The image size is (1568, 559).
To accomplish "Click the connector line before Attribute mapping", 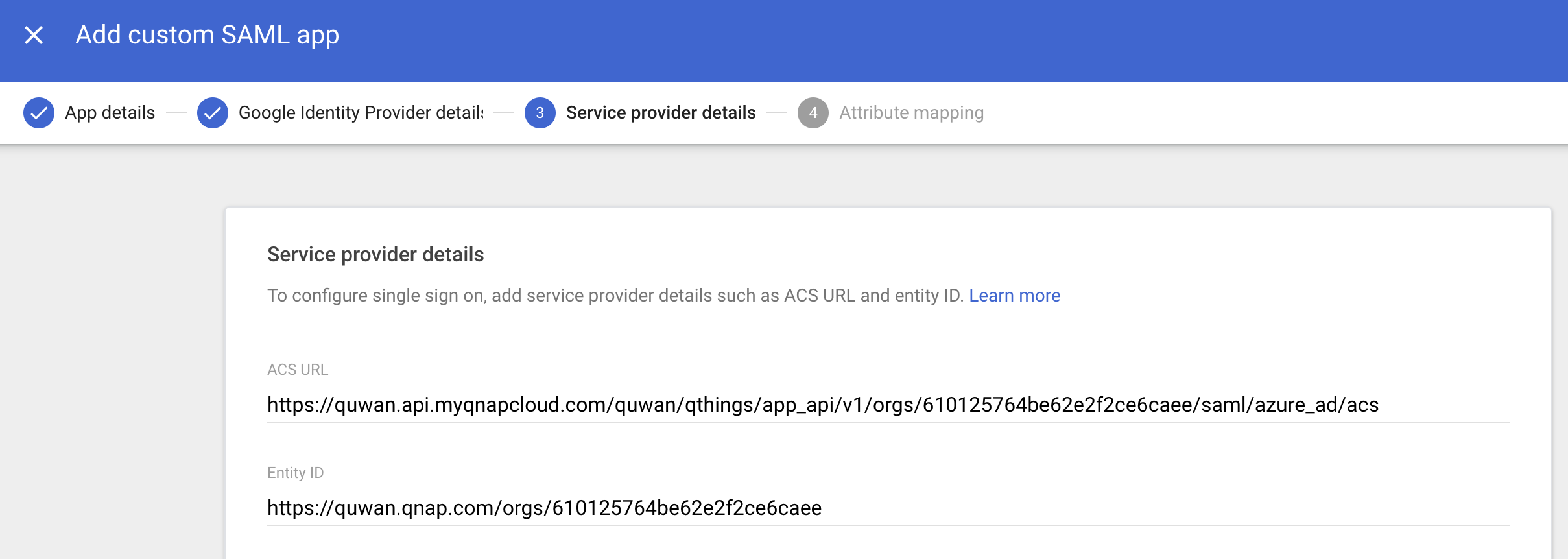I will click(x=777, y=113).
